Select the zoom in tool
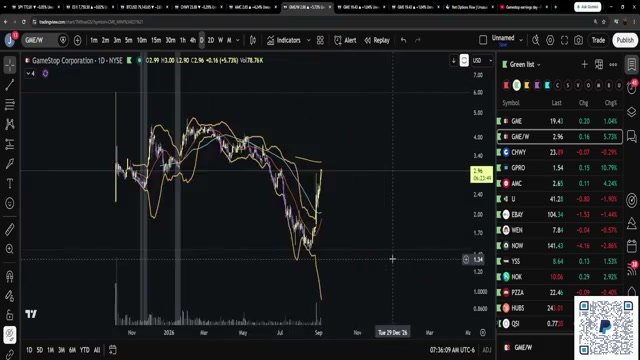The image size is (640, 360). click(10, 249)
